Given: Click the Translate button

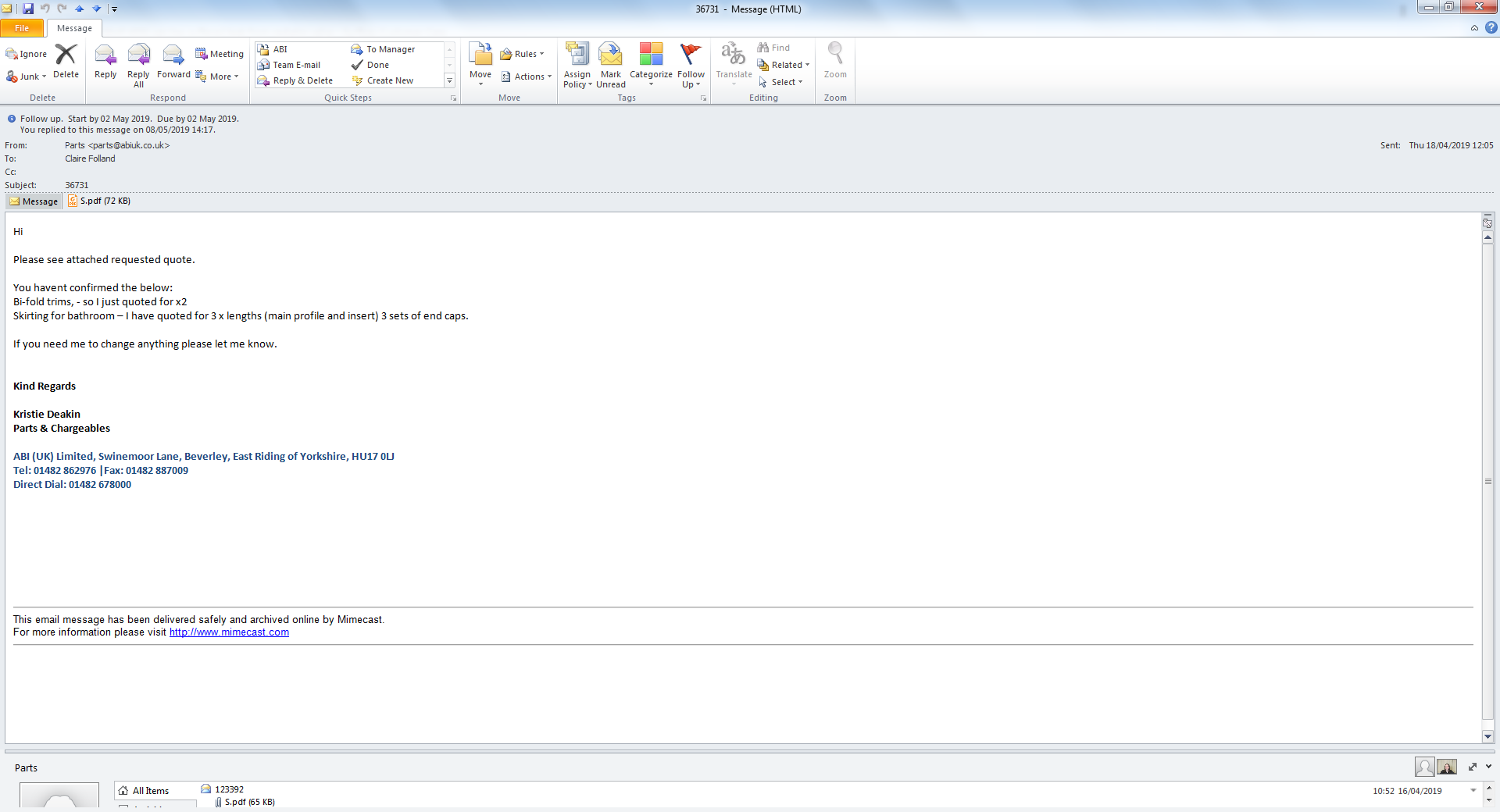Looking at the screenshot, I should pyautogui.click(x=734, y=64).
